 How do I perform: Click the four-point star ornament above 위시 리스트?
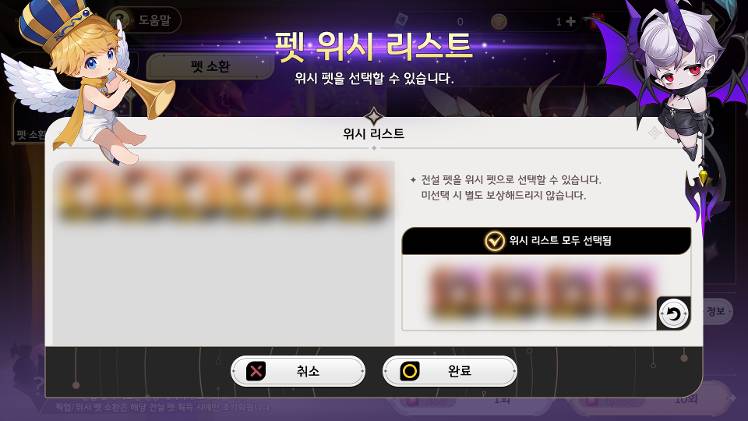tap(374, 116)
